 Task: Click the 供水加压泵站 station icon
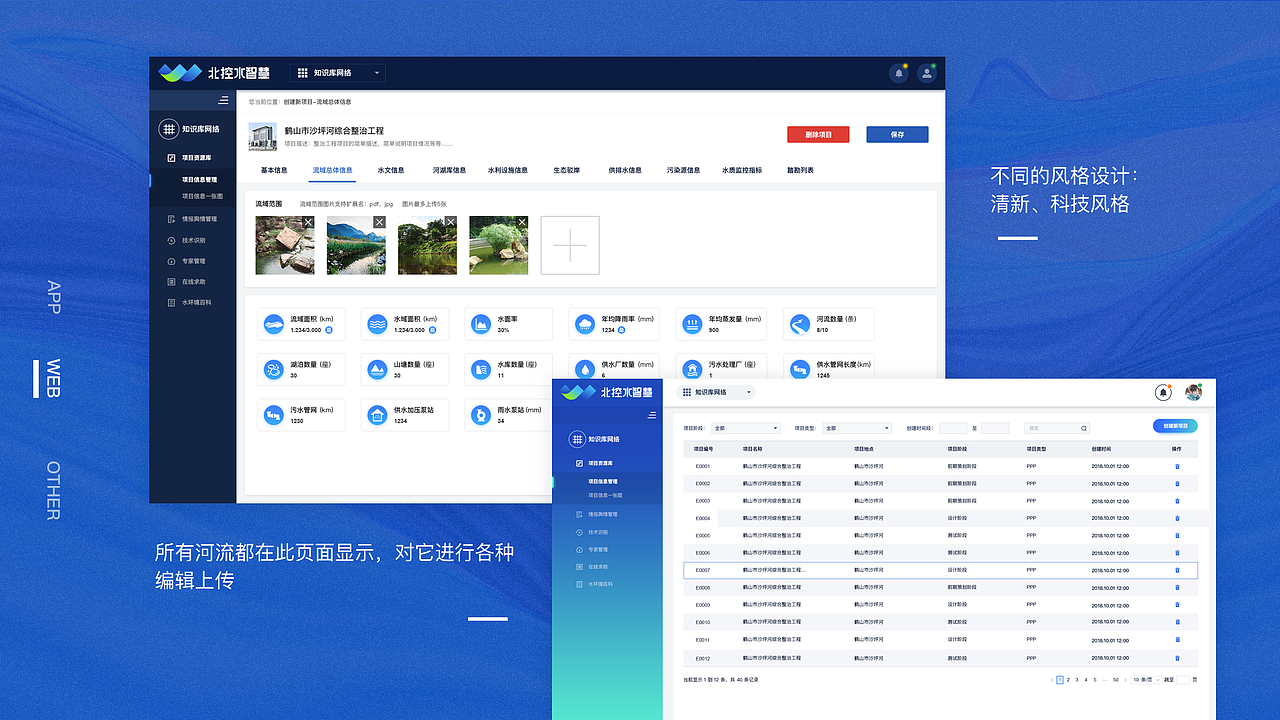377,415
